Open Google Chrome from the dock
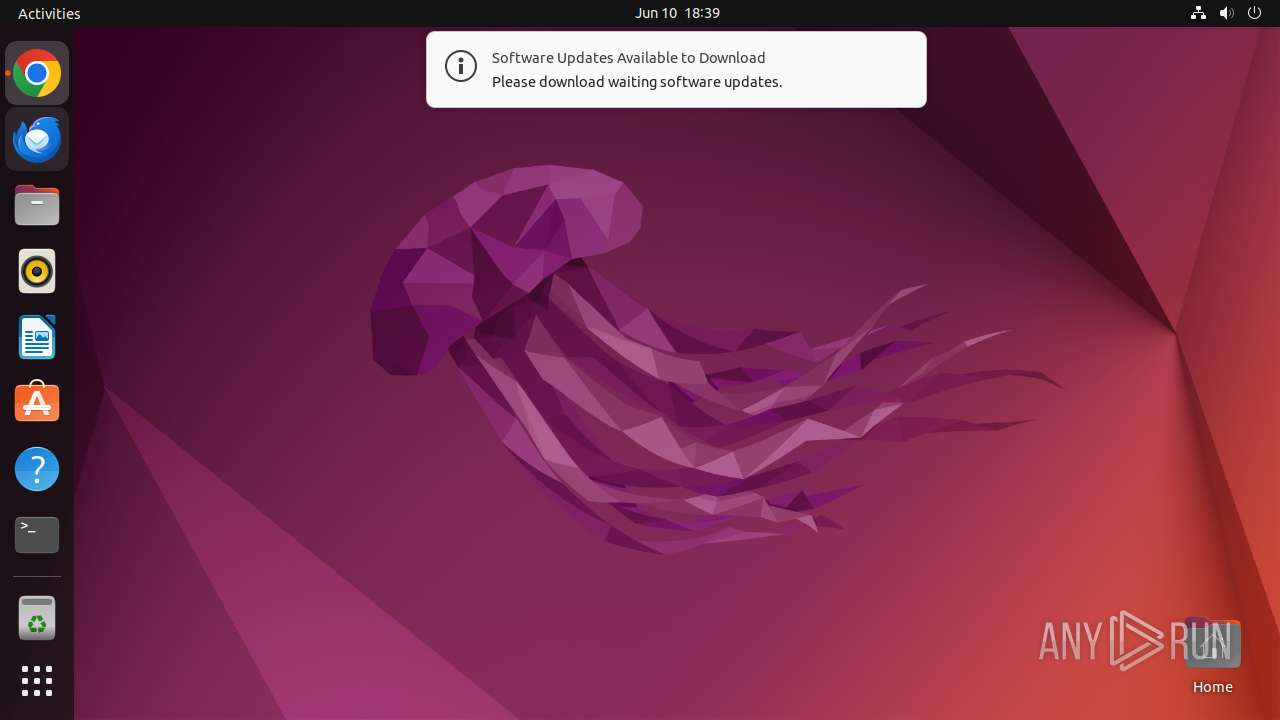The height and width of the screenshot is (720, 1280). coord(37,73)
